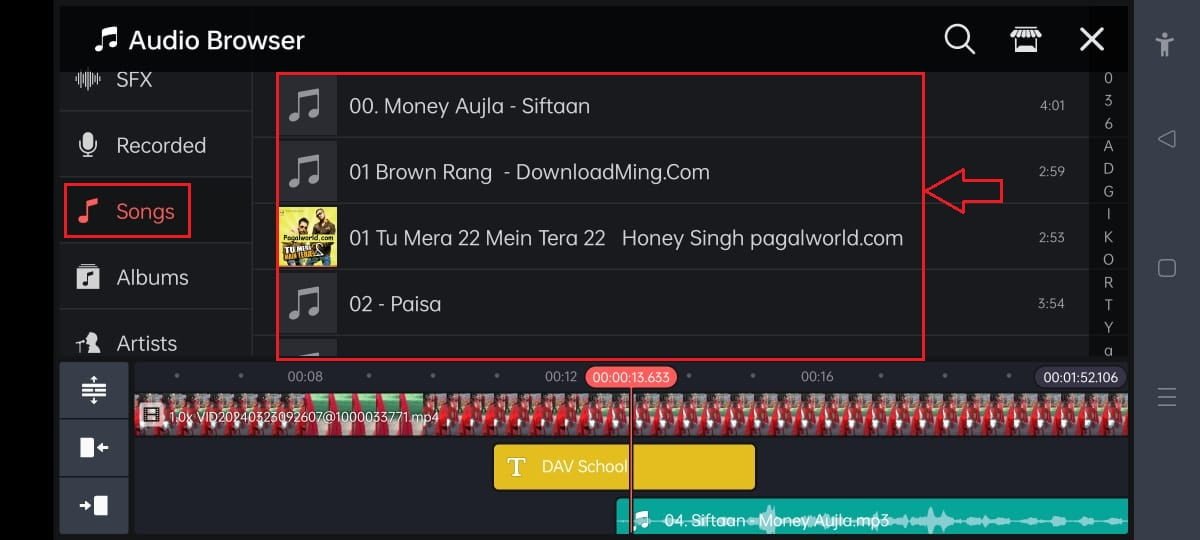Viewport: 1200px width, 540px height.
Task: Click the timeline expand tracks icon
Action: point(94,390)
